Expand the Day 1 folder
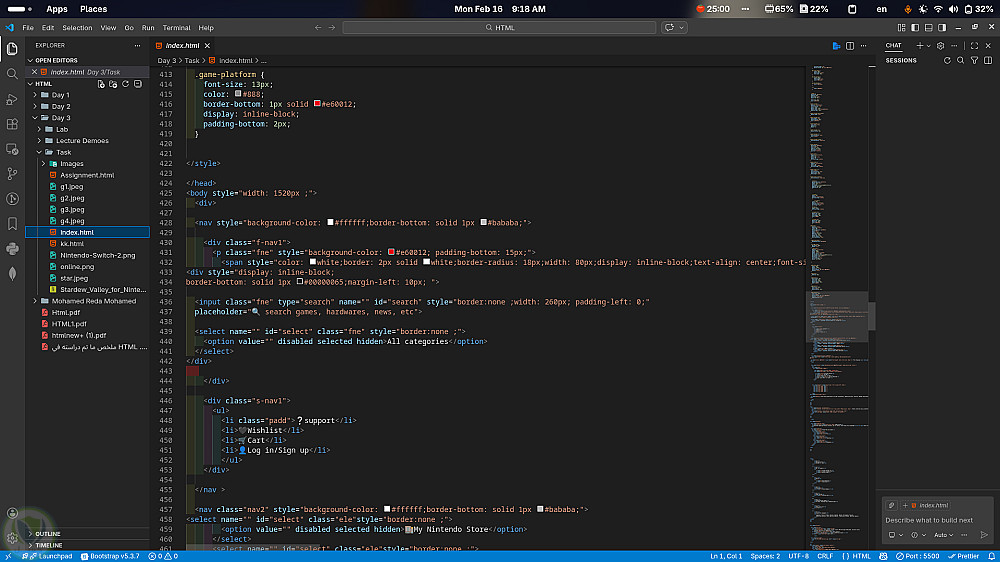Viewport: 1000px width, 562px height. tap(60, 95)
